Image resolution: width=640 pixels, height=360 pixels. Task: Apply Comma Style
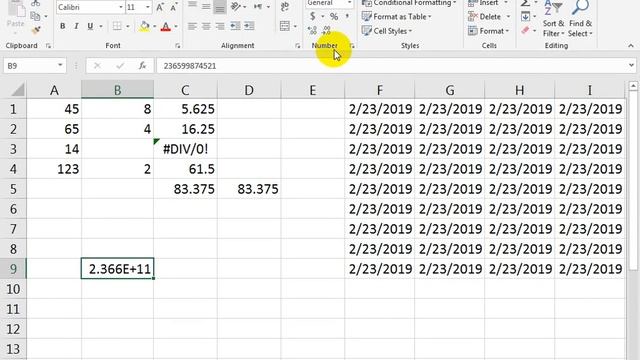pyautogui.click(x=347, y=16)
